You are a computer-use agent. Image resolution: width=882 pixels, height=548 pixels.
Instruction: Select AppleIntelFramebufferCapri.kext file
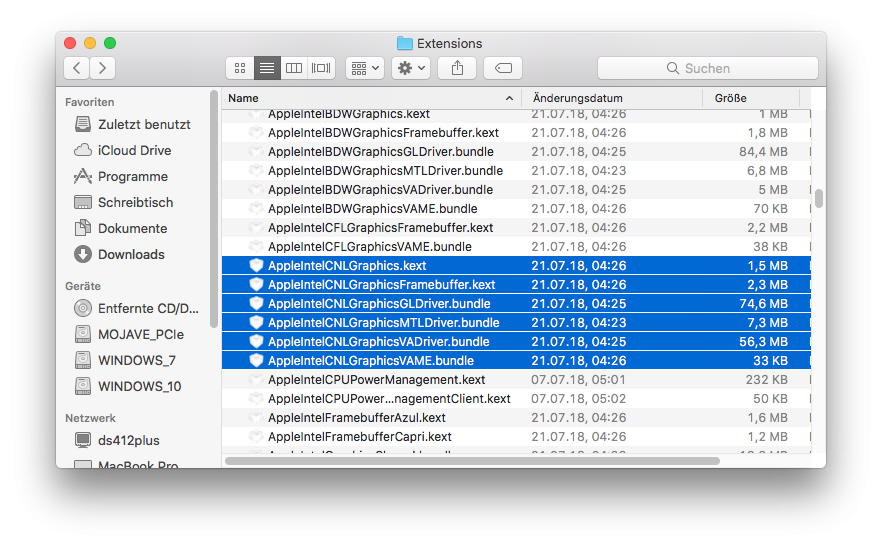click(516, 437)
